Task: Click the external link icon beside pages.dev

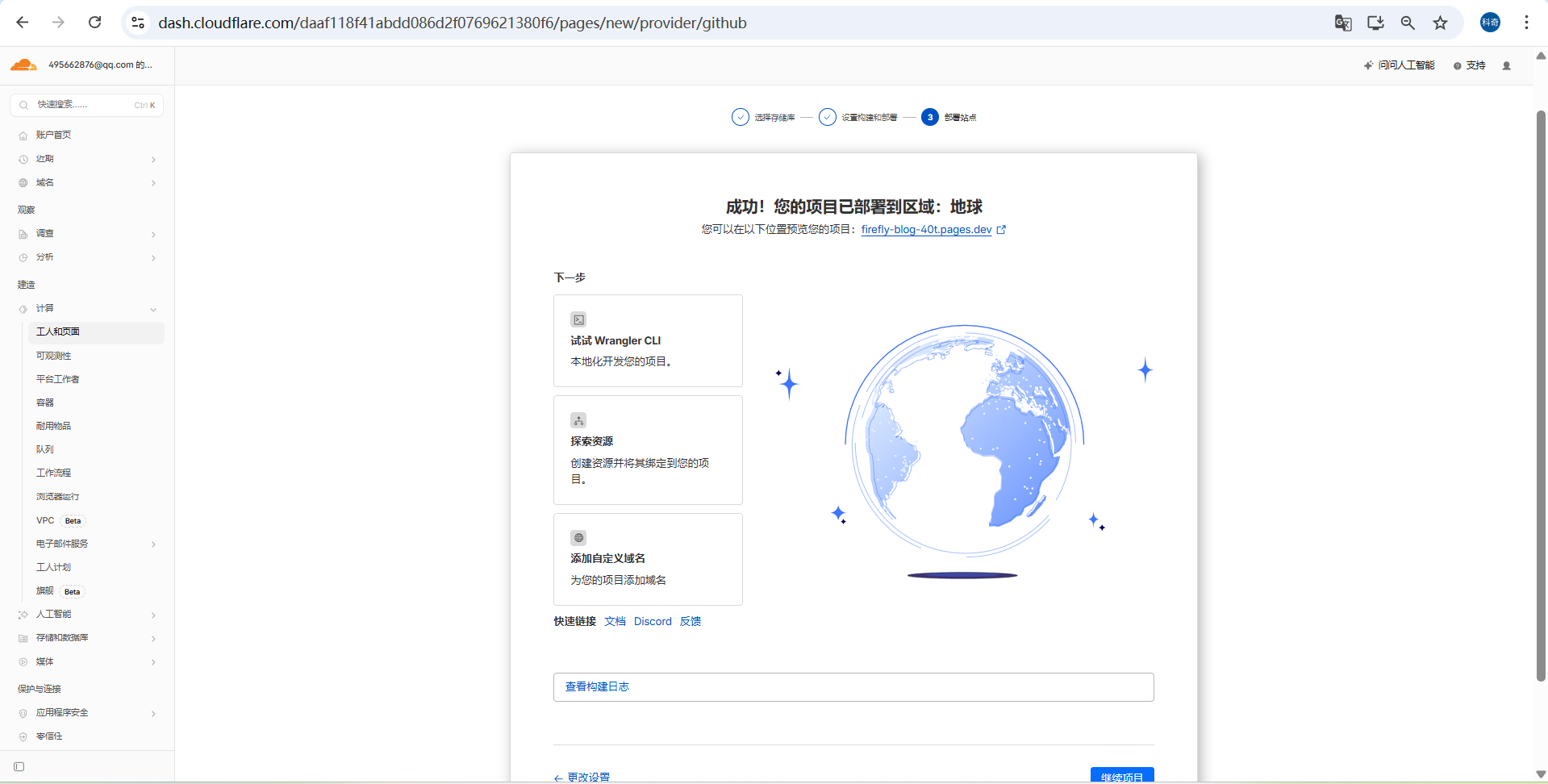Action: point(1001,230)
